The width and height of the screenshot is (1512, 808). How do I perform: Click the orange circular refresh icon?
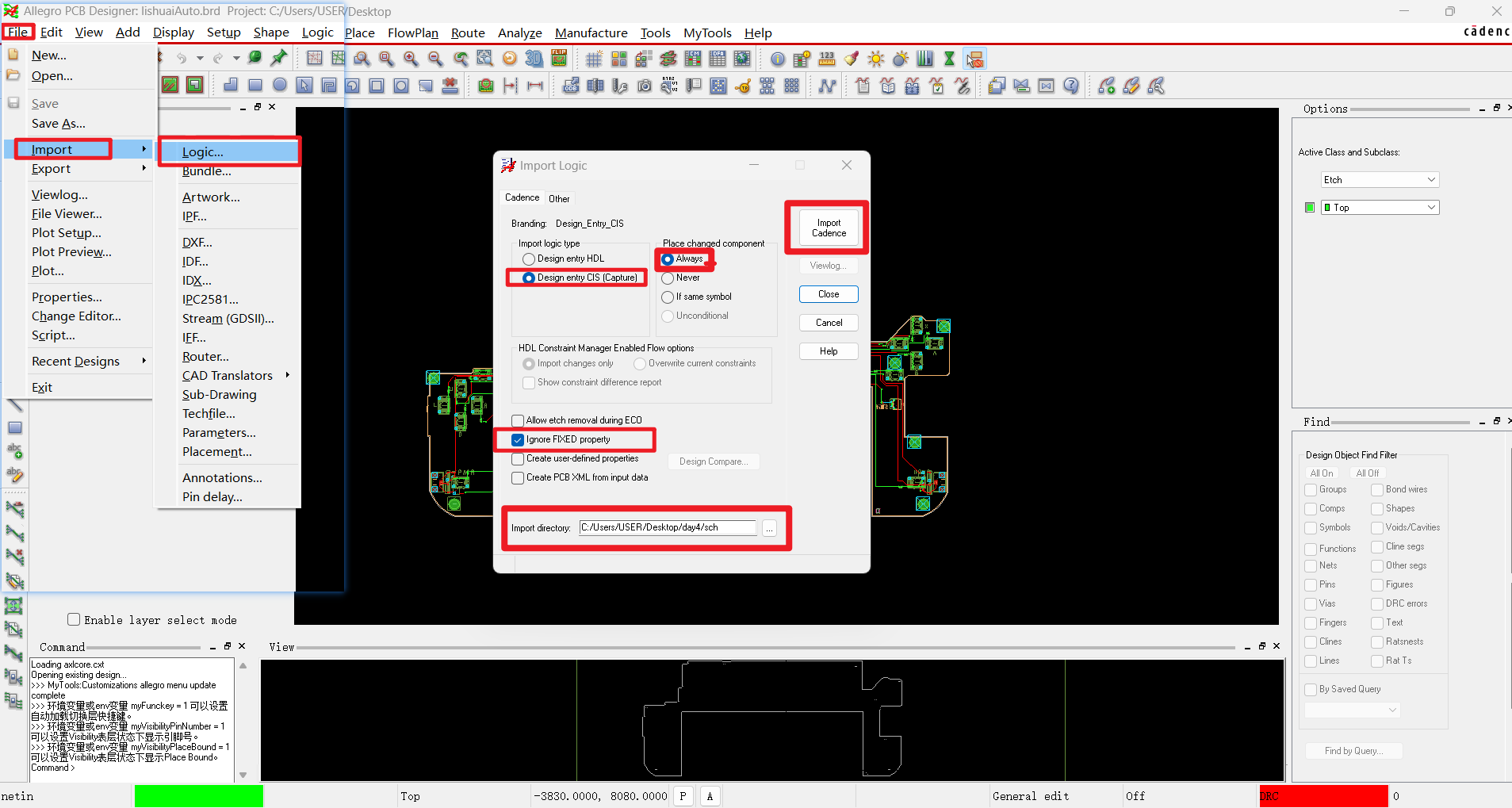510,59
